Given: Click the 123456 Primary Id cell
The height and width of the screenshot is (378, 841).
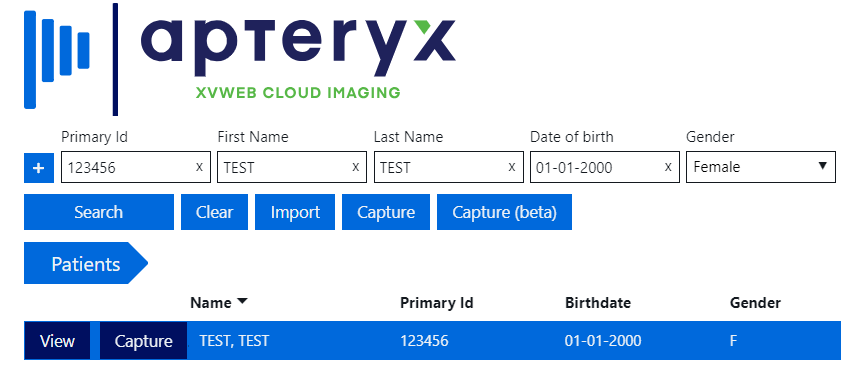Looking at the screenshot, I should tap(424, 340).
